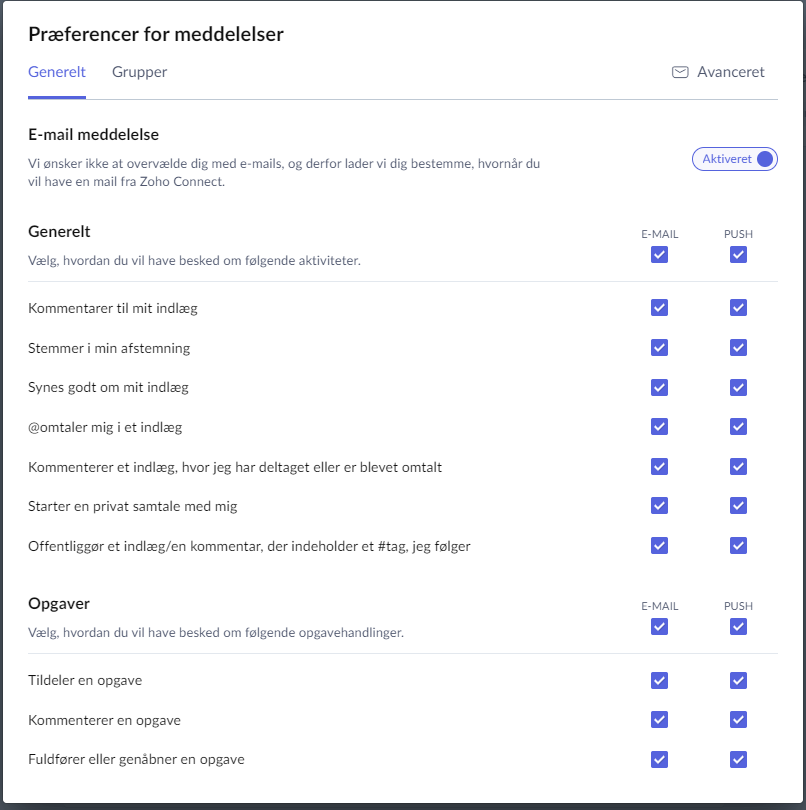Viewport: 806px width, 810px height.
Task: Open the Avanceret envelope icon
Action: click(x=680, y=72)
